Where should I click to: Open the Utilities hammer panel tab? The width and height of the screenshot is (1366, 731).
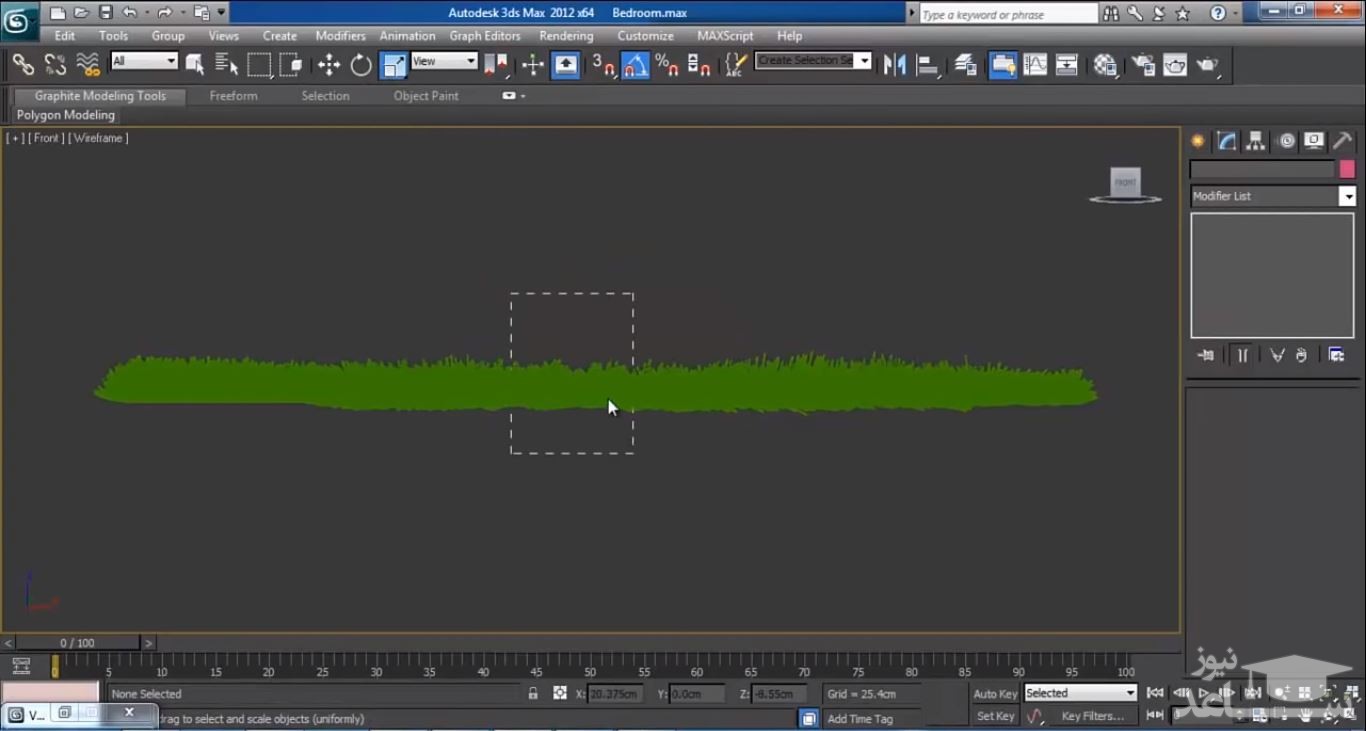pos(1343,141)
